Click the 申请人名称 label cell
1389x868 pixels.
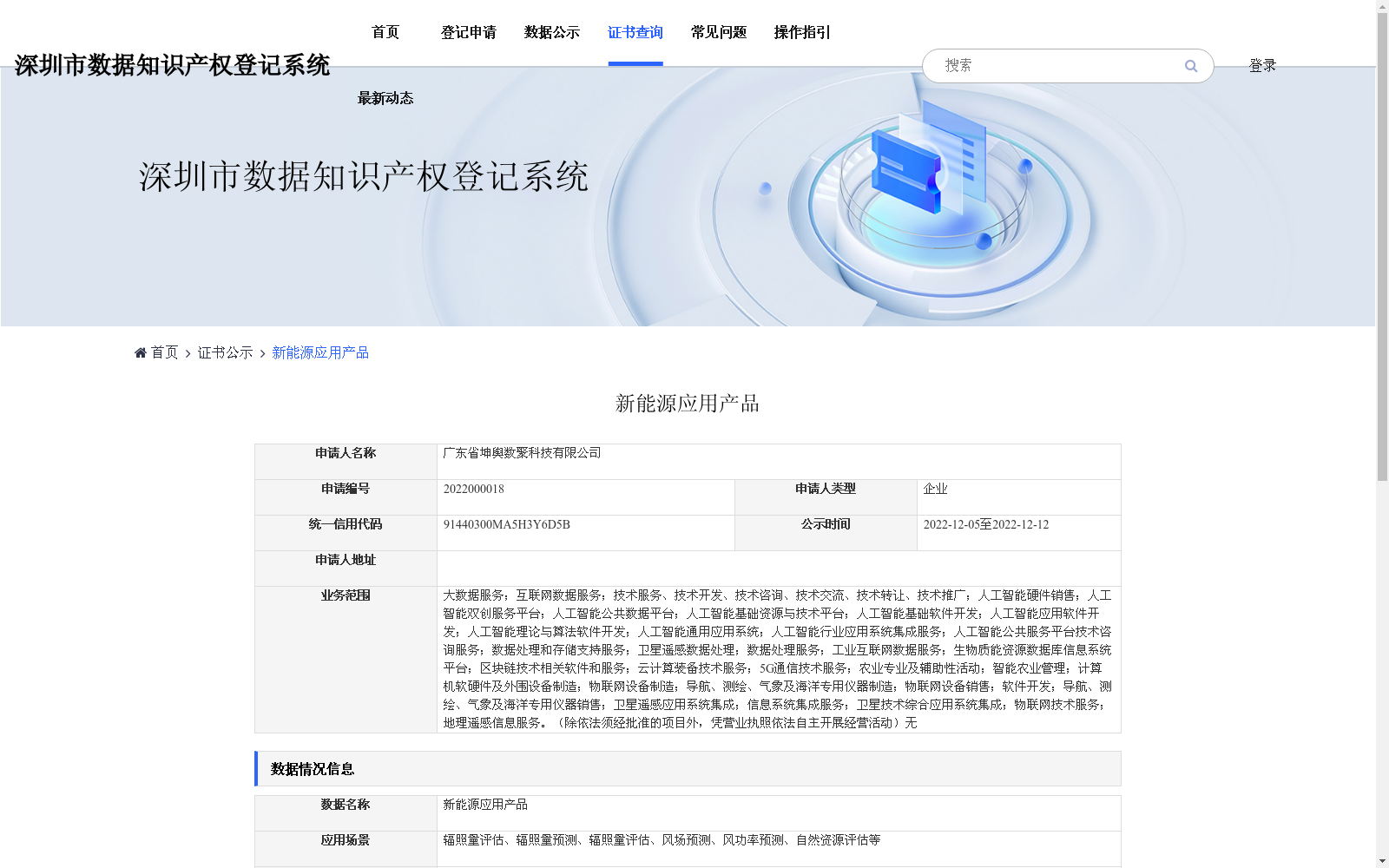click(x=346, y=462)
